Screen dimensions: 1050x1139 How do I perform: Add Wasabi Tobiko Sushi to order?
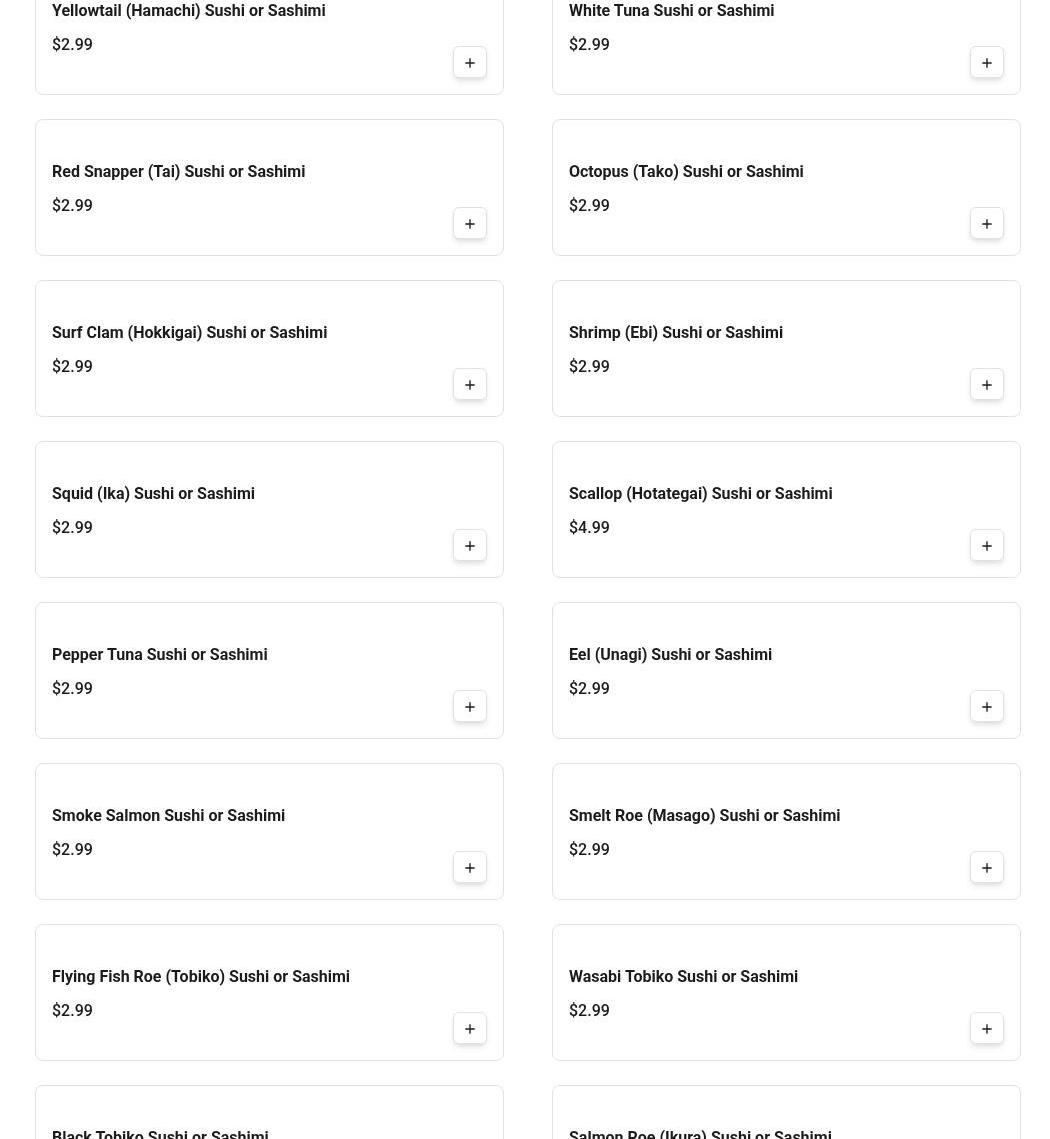click(986, 1029)
